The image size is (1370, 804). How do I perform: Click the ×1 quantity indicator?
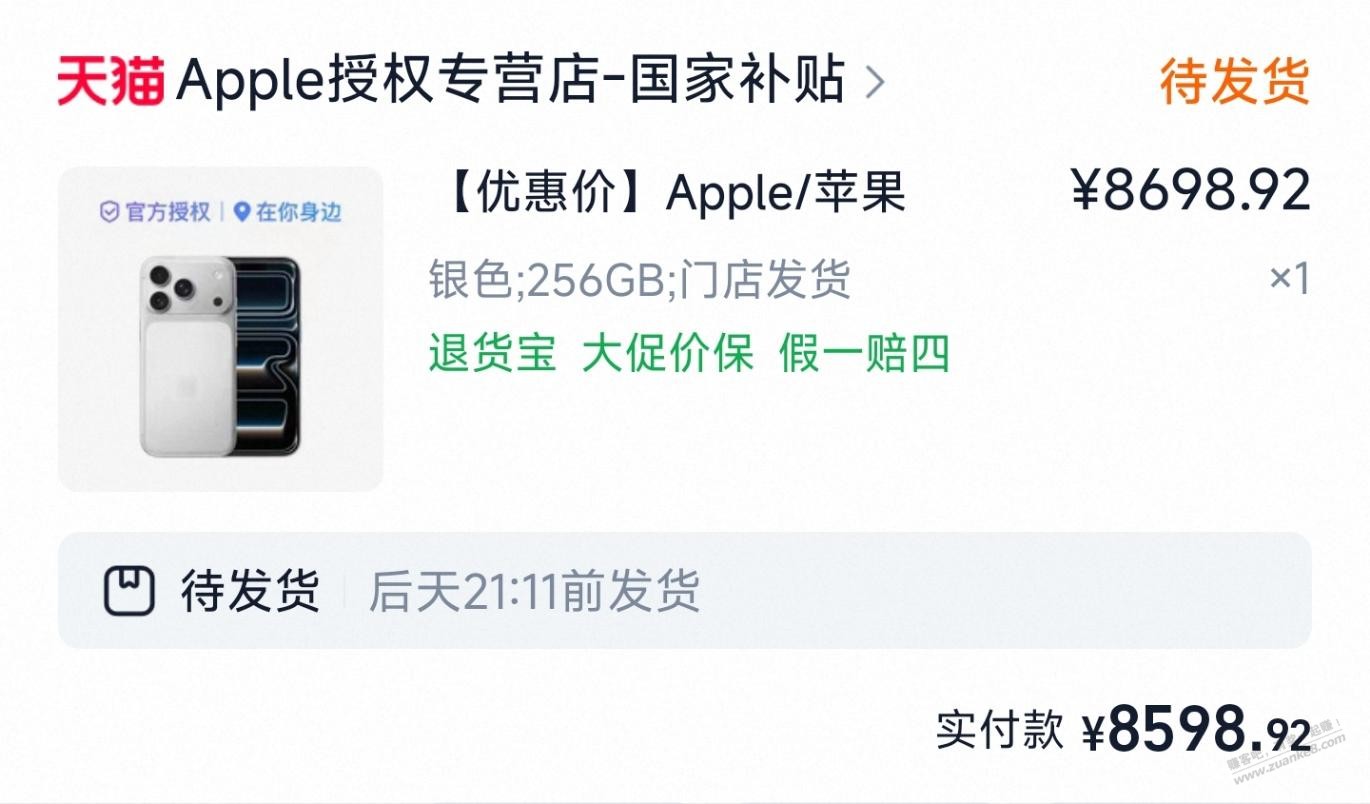[x=1289, y=279]
